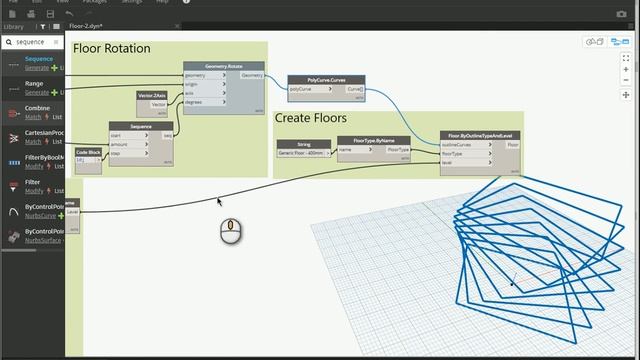Click the start input port on Sequence
The image size is (640, 360).
[x=129, y=136]
